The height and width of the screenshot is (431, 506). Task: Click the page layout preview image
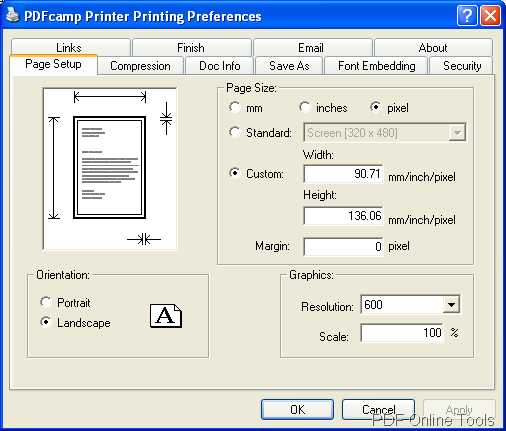(110, 169)
